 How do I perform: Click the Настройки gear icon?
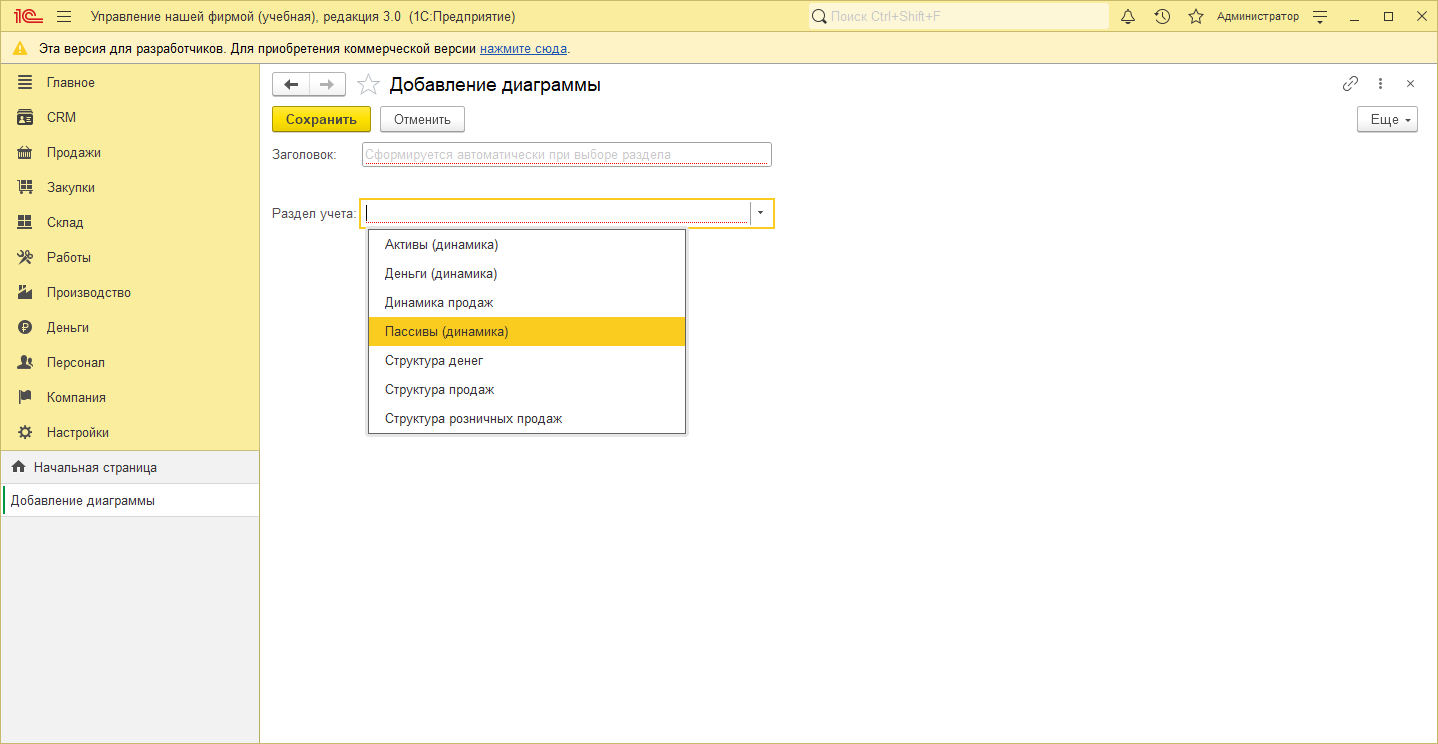tap(25, 432)
